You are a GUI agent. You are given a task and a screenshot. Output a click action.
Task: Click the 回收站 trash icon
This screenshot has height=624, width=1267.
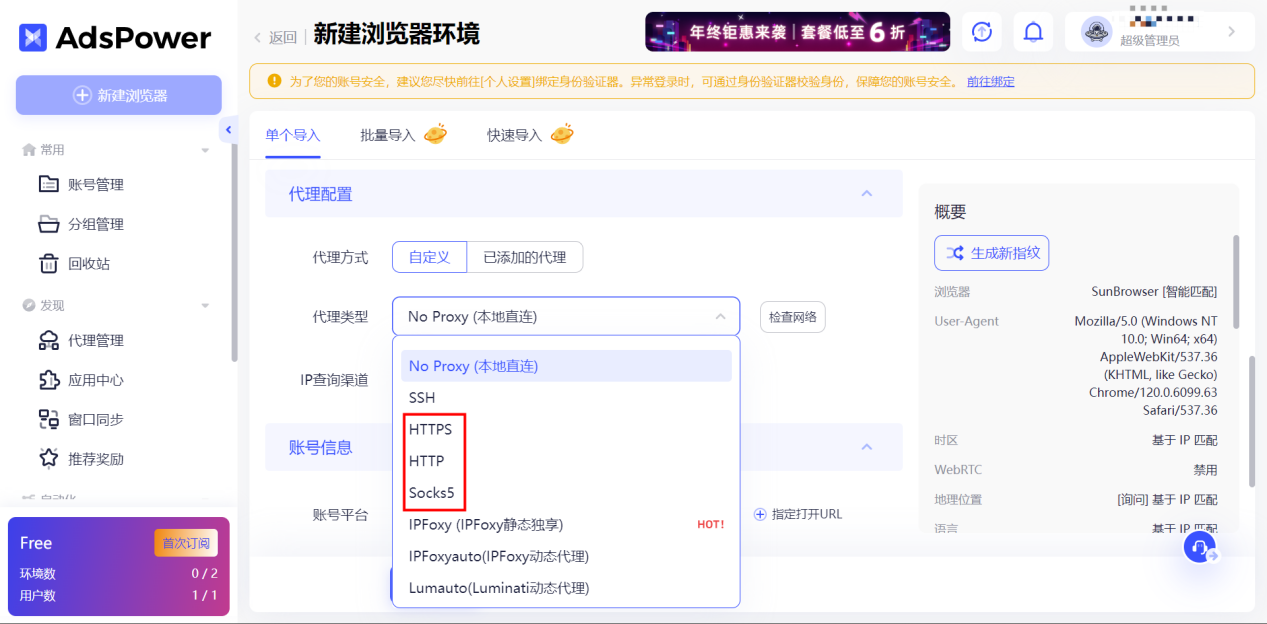(48, 264)
